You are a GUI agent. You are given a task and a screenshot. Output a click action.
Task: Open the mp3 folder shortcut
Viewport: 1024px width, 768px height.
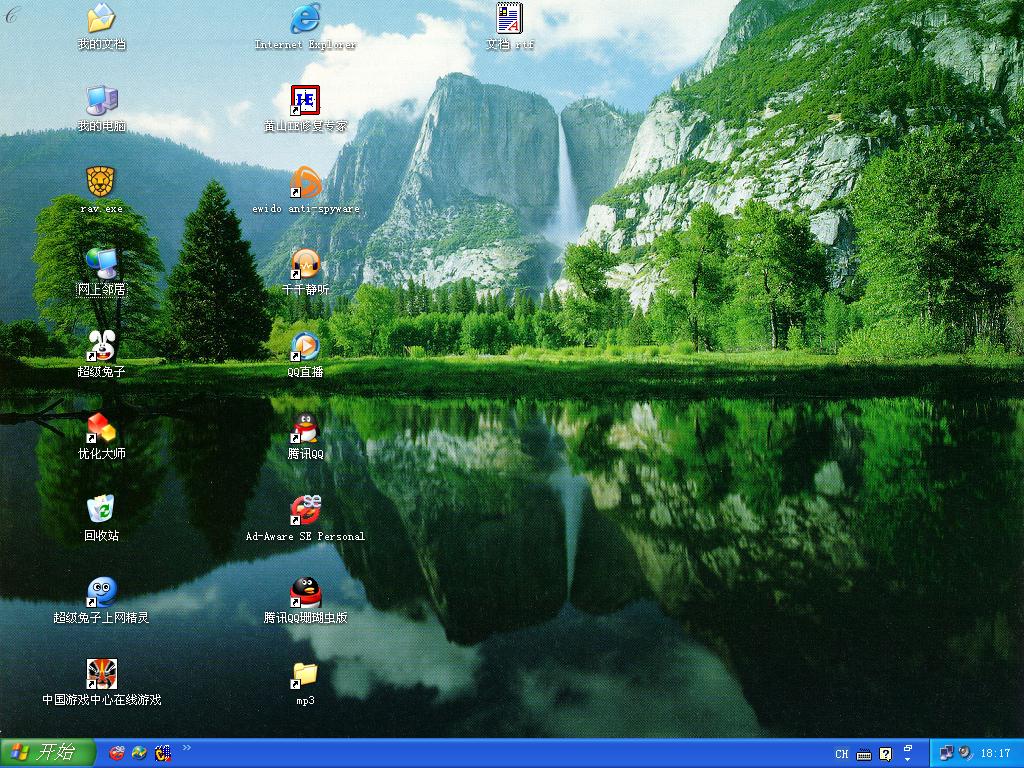pyautogui.click(x=305, y=674)
